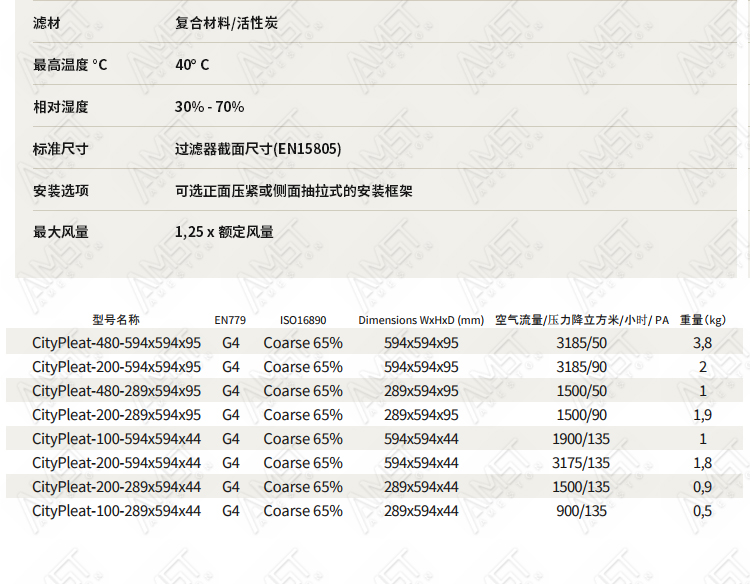The image size is (750, 584).
Task: Click weight value 0,9
Action: coord(703,487)
